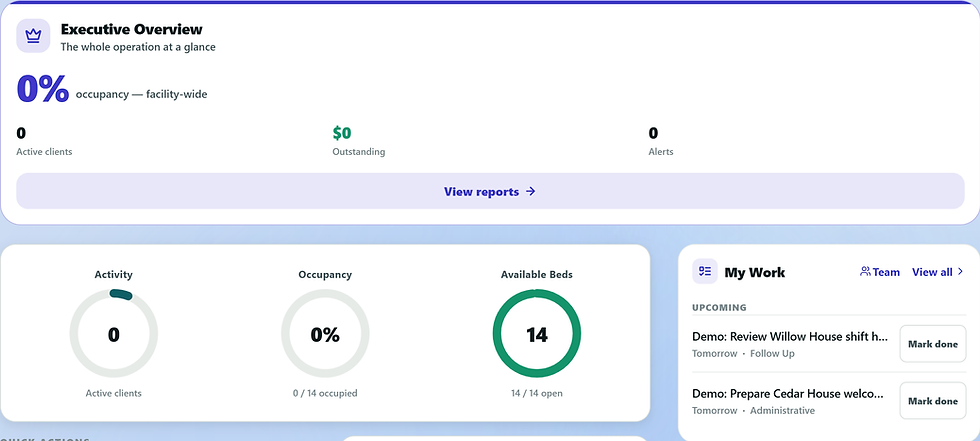980x441 pixels.
Task: Click the View all link in My Work
Action: 938,272
